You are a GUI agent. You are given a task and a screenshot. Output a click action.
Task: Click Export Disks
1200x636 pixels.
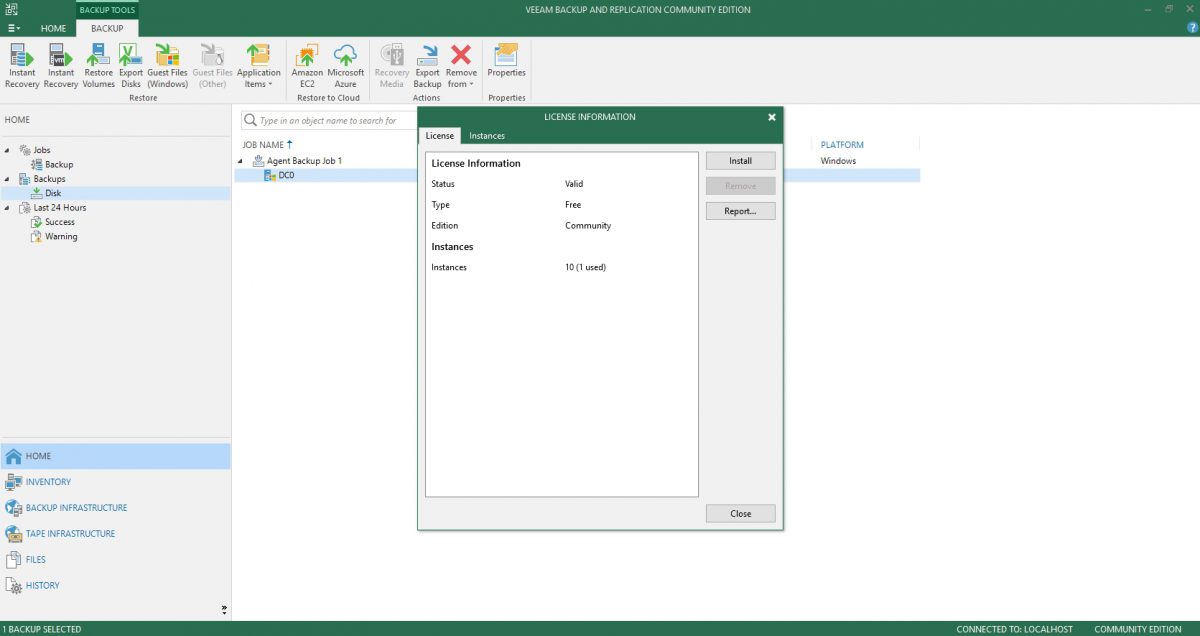point(130,65)
